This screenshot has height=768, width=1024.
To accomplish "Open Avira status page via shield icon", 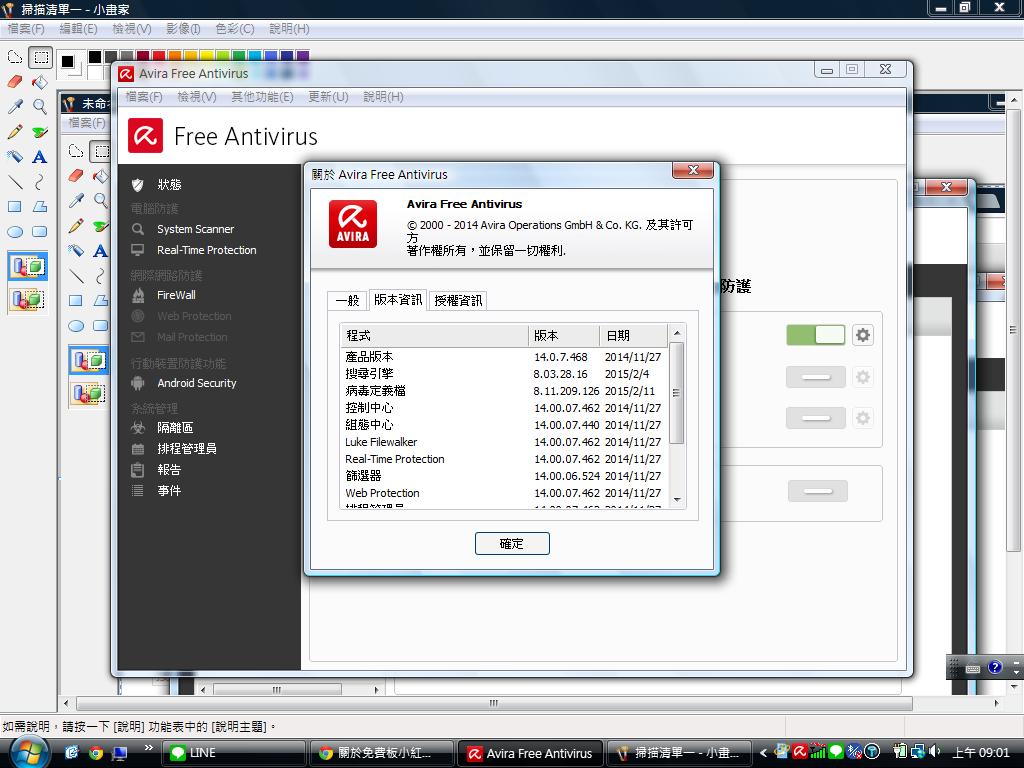I will [x=137, y=185].
